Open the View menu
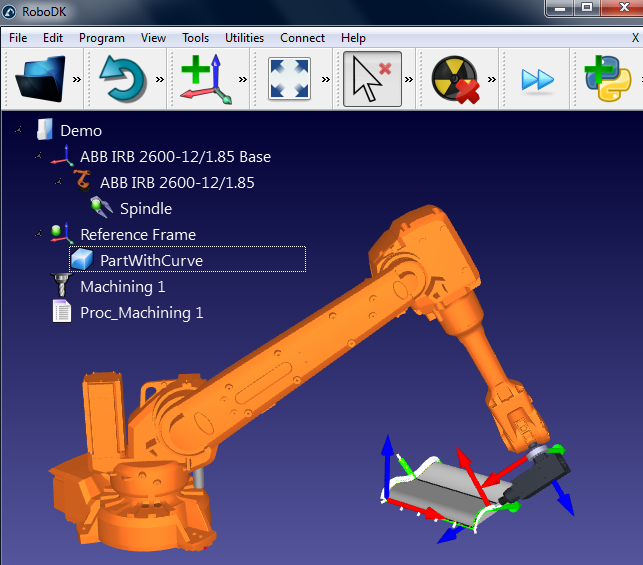 coord(153,38)
